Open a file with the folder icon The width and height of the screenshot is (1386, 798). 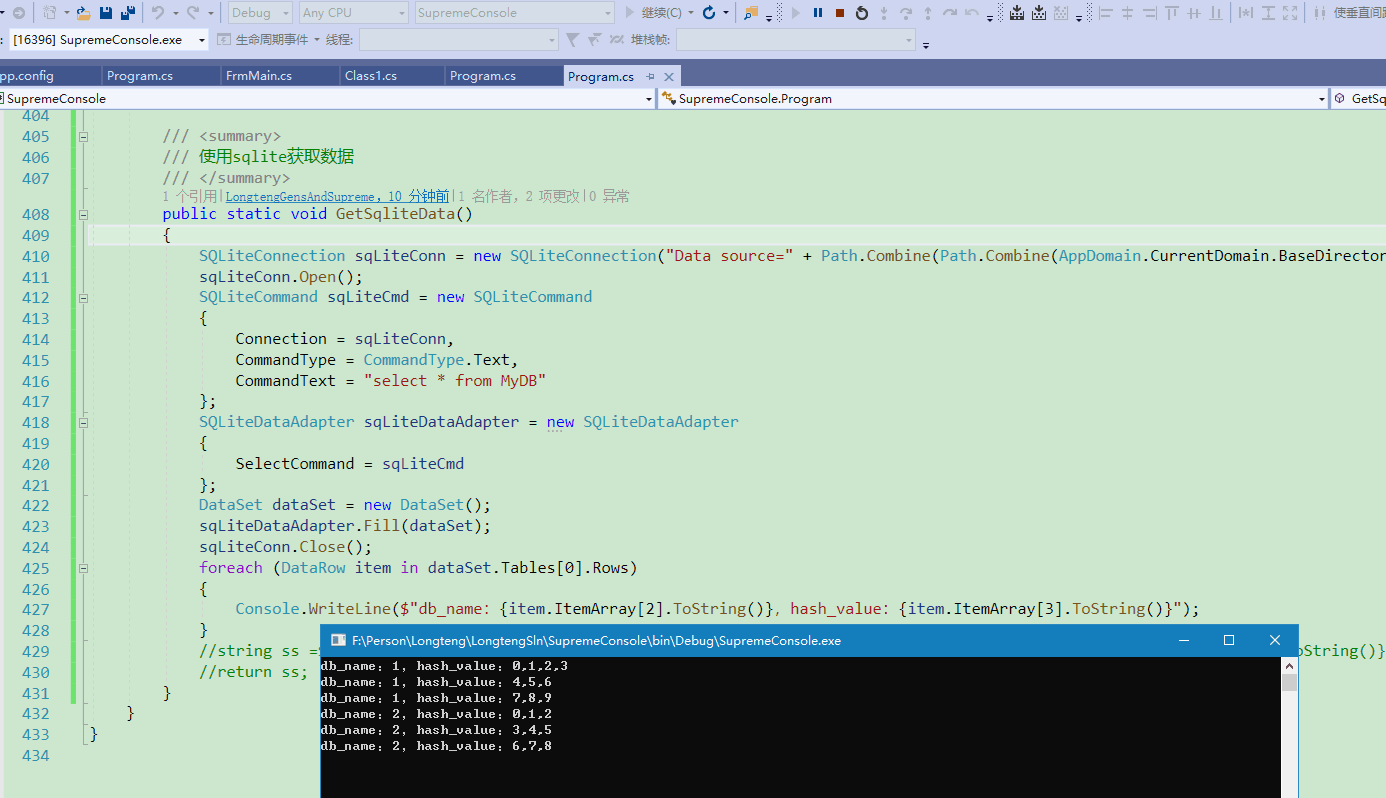click(83, 13)
